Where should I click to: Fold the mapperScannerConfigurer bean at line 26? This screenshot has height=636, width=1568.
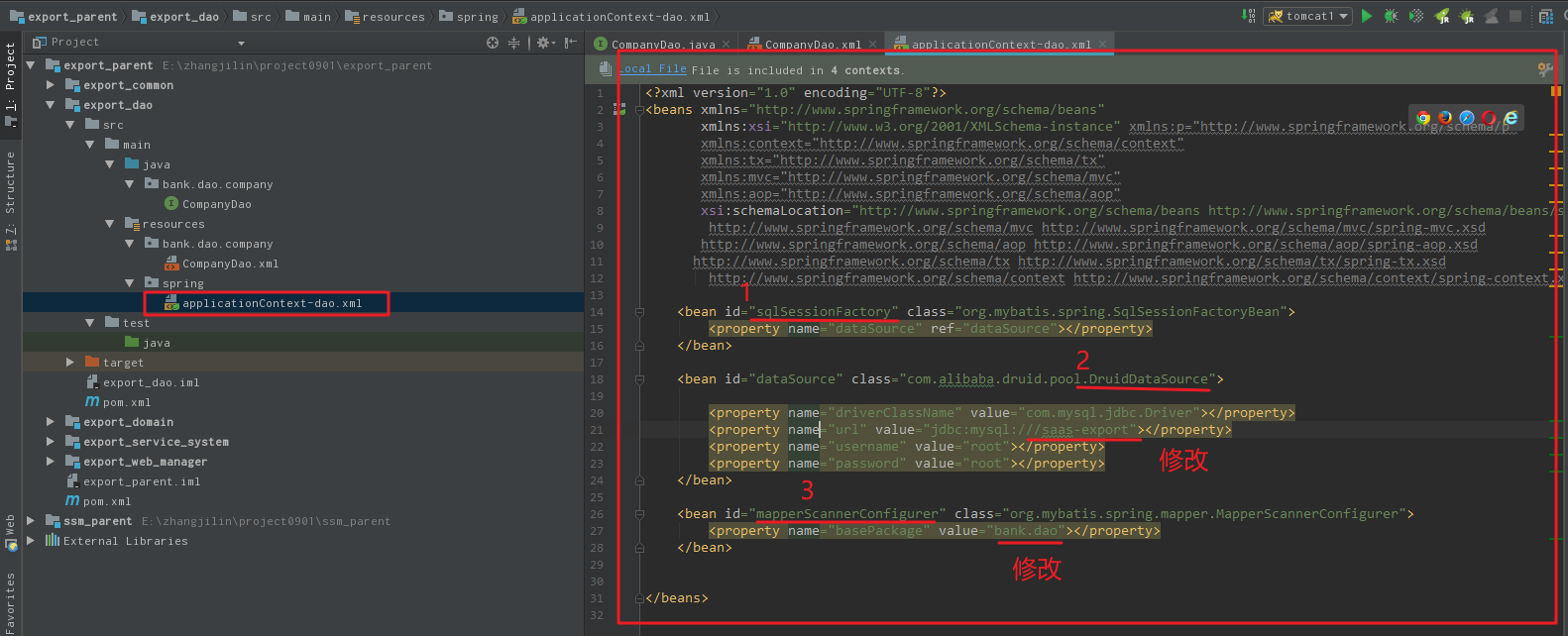(639, 514)
